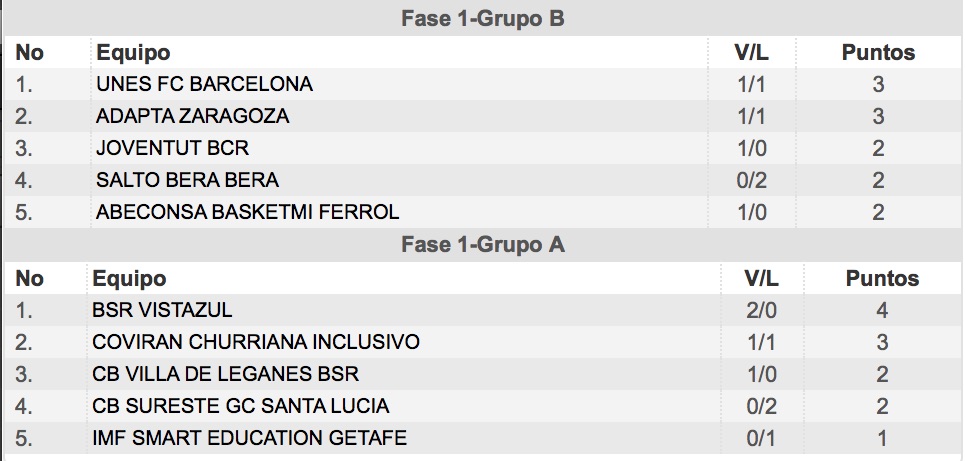This screenshot has height=461, width=965.
Task: Click No column header in Grupo A
Action: [29, 279]
